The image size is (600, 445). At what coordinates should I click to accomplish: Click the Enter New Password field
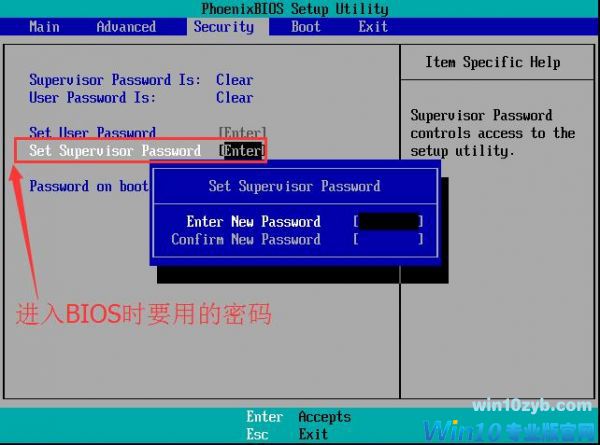click(x=388, y=222)
